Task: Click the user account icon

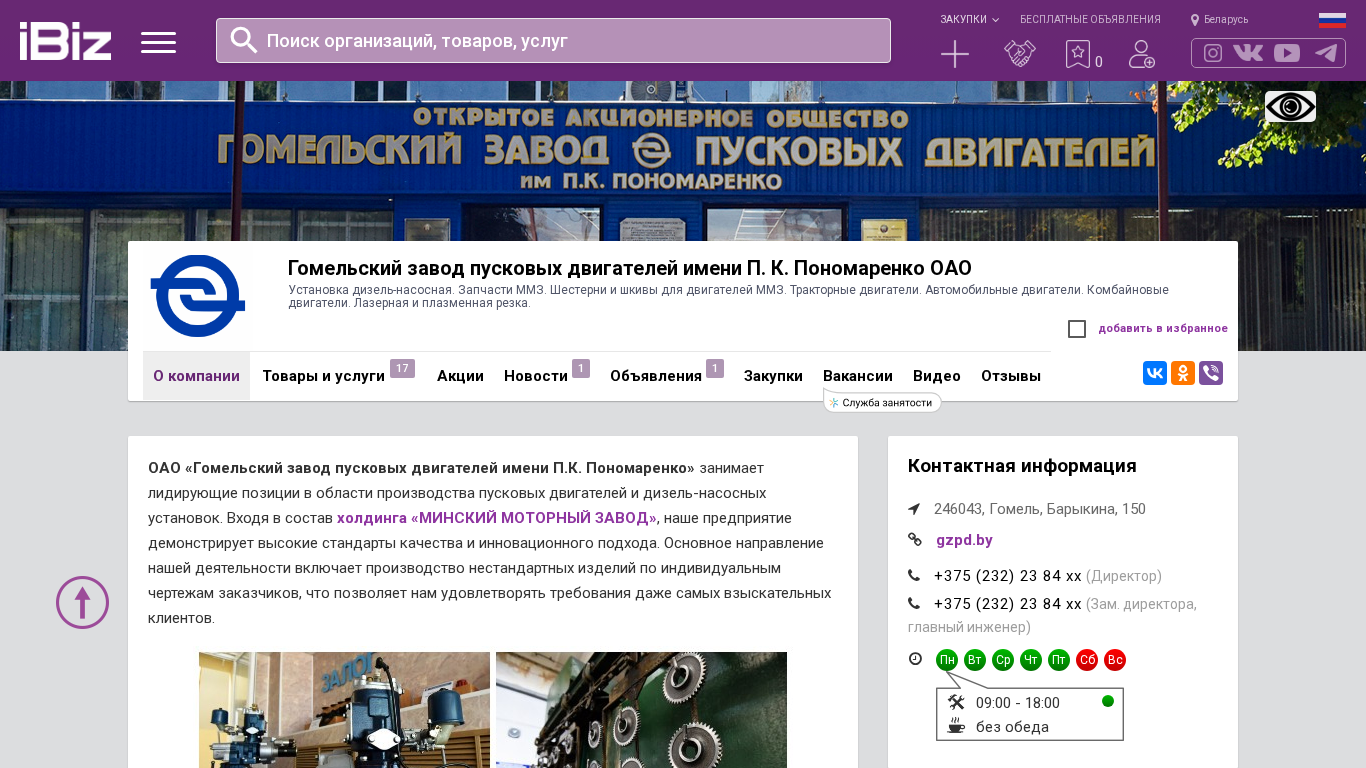Action: [x=1142, y=54]
